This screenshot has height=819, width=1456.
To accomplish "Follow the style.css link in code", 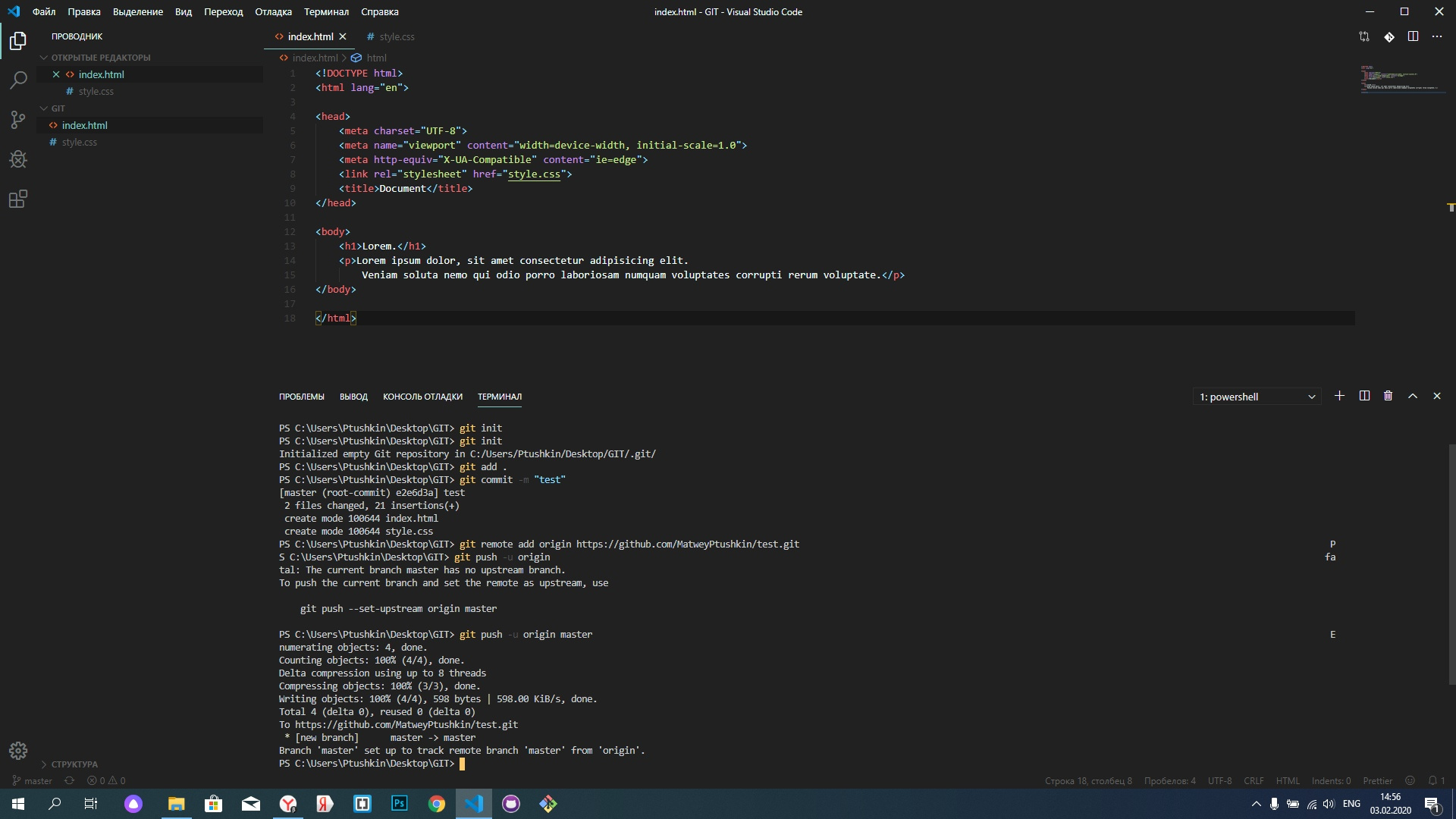I will [x=534, y=174].
